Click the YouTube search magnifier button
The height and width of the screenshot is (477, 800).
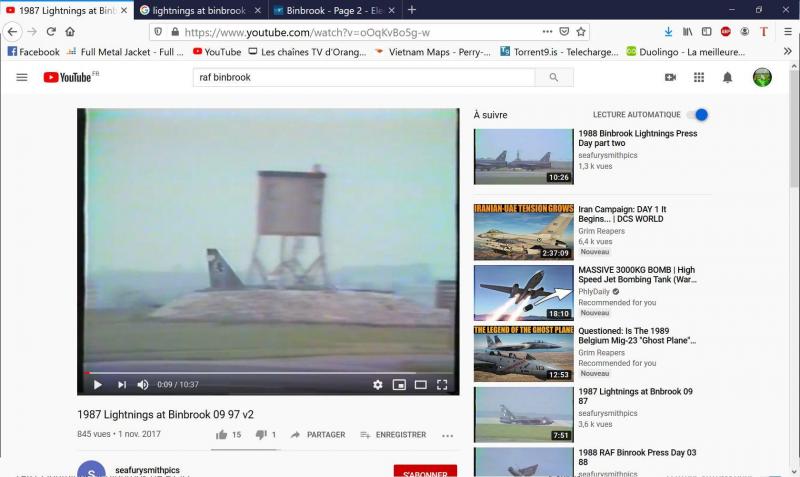point(553,77)
